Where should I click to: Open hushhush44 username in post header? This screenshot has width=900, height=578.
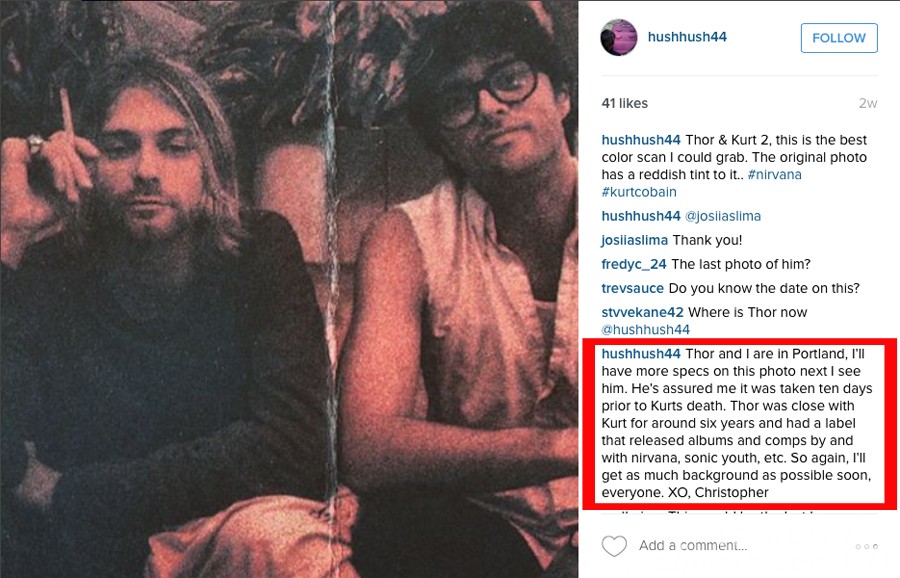pos(687,37)
